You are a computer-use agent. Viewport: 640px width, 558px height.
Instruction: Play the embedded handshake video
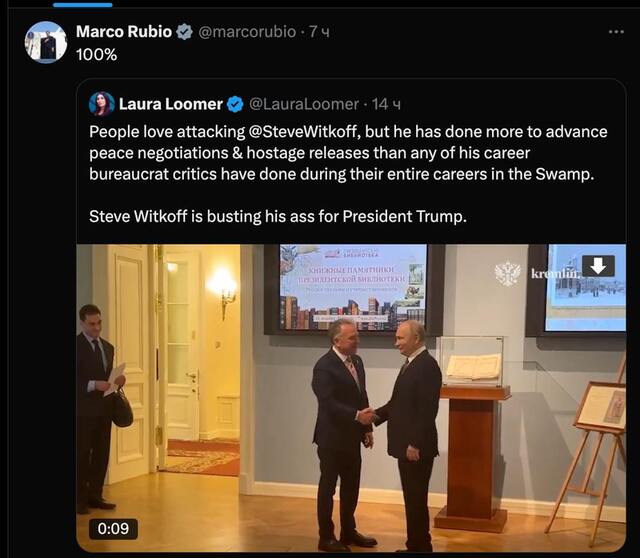click(351, 398)
